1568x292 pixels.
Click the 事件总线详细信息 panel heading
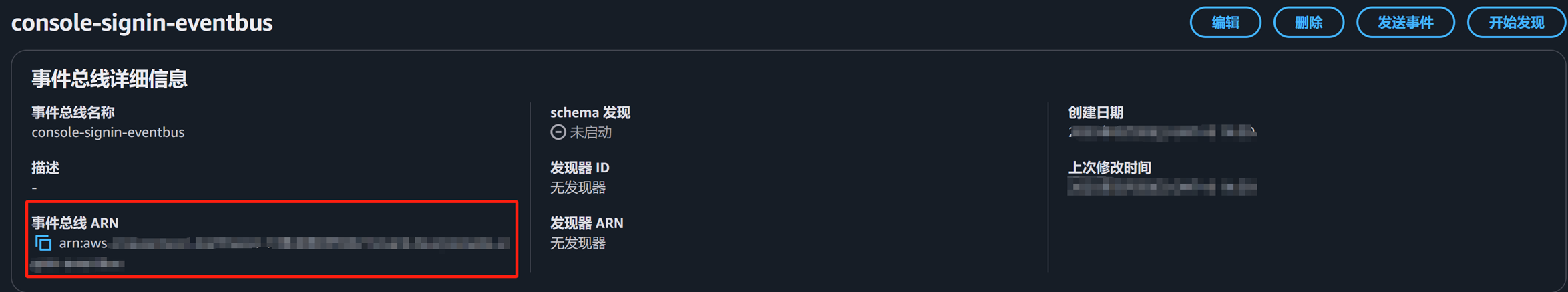pyautogui.click(x=110, y=79)
